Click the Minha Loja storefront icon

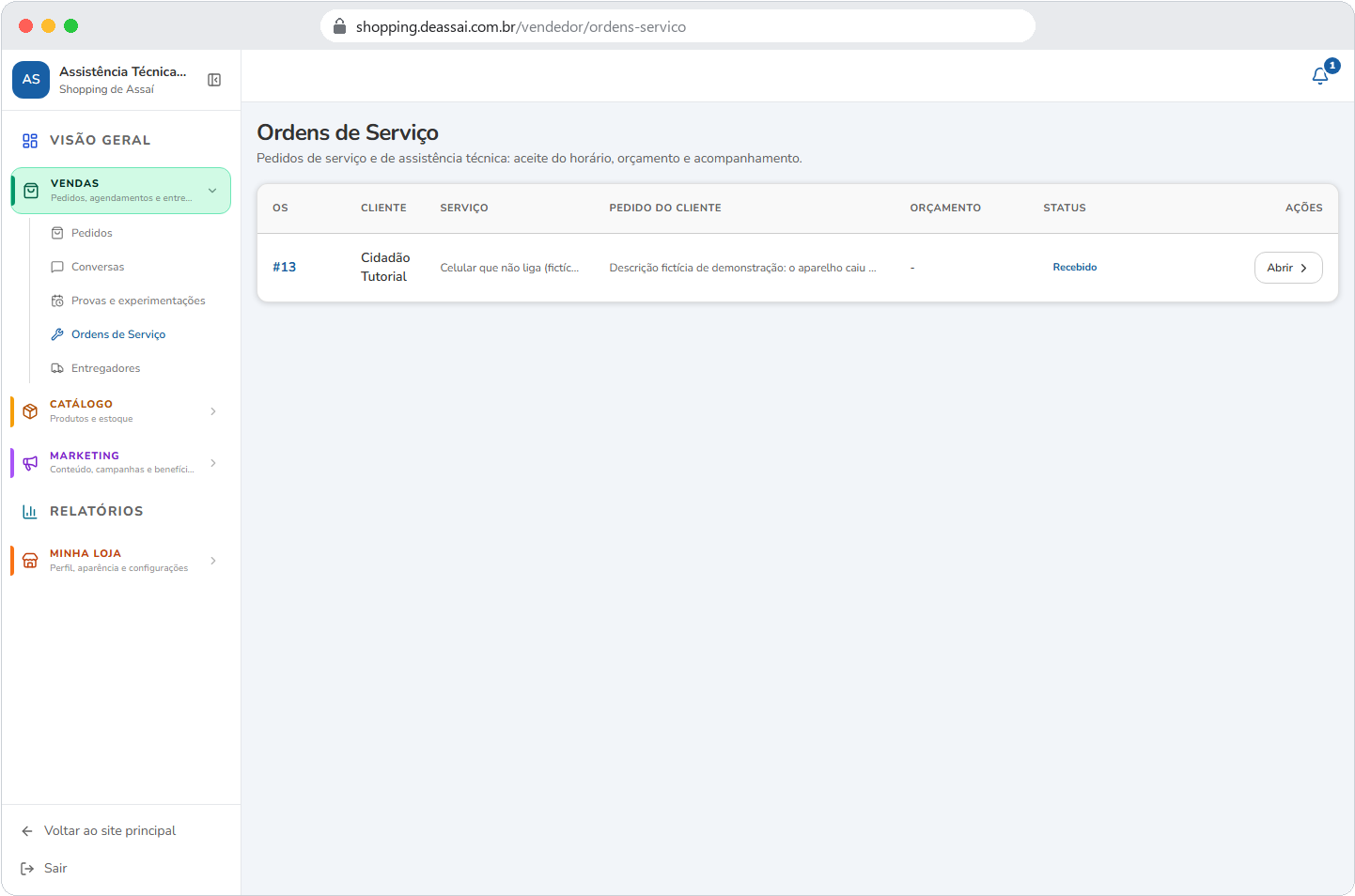tap(30, 561)
